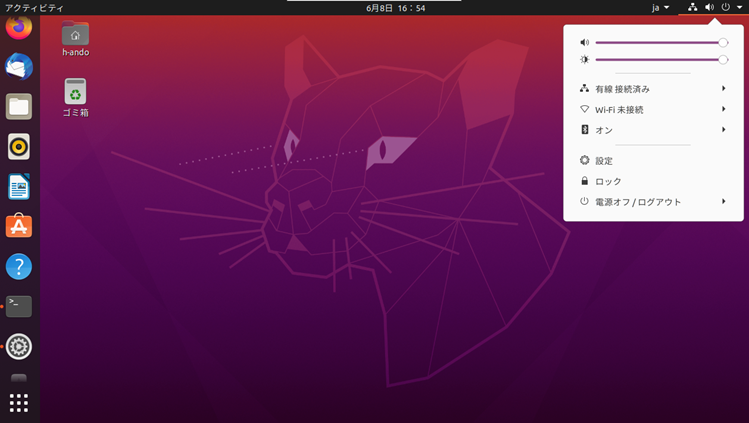The width and height of the screenshot is (749, 423).
Task: Click the power icon in top bar
Action: 726,7
